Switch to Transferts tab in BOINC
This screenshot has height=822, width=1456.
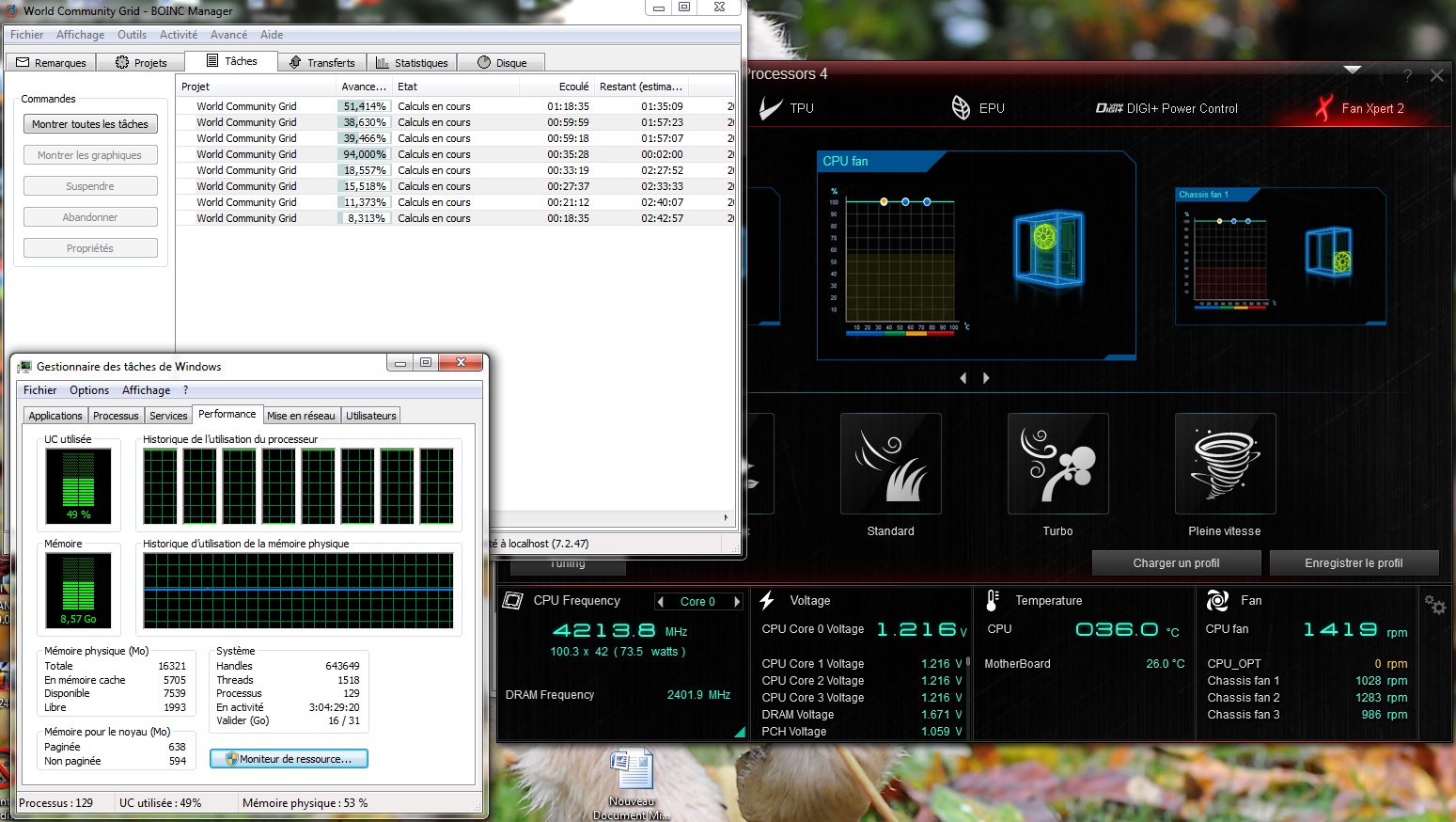322,63
